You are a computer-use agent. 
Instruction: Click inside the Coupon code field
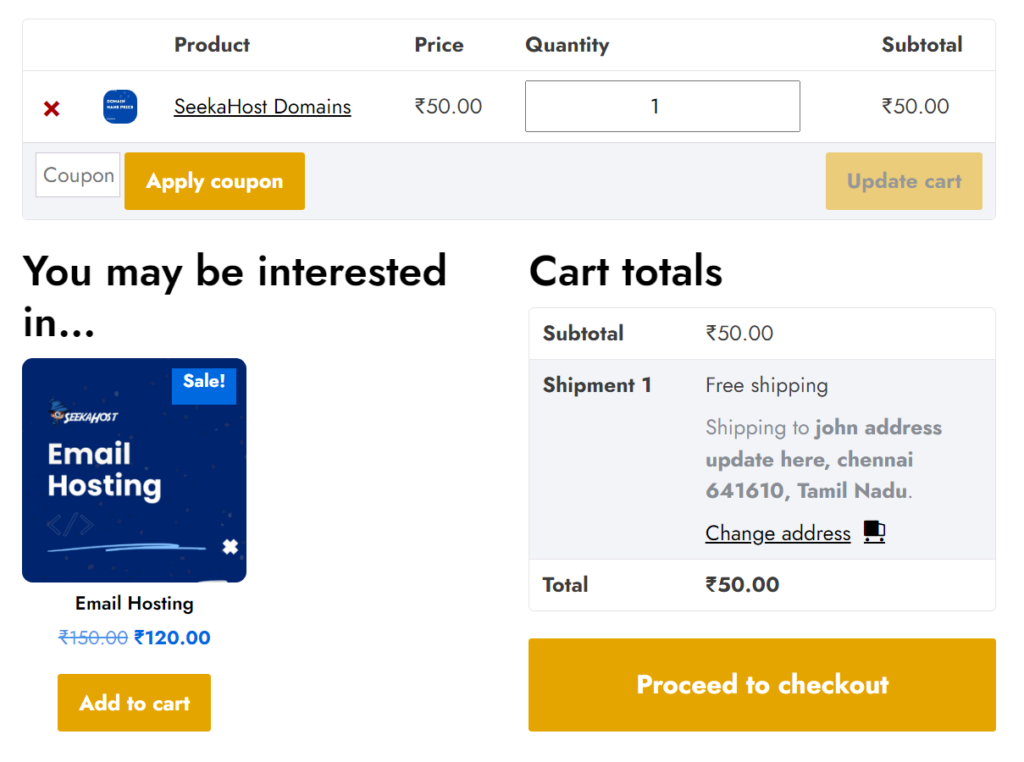(x=77, y=175)
